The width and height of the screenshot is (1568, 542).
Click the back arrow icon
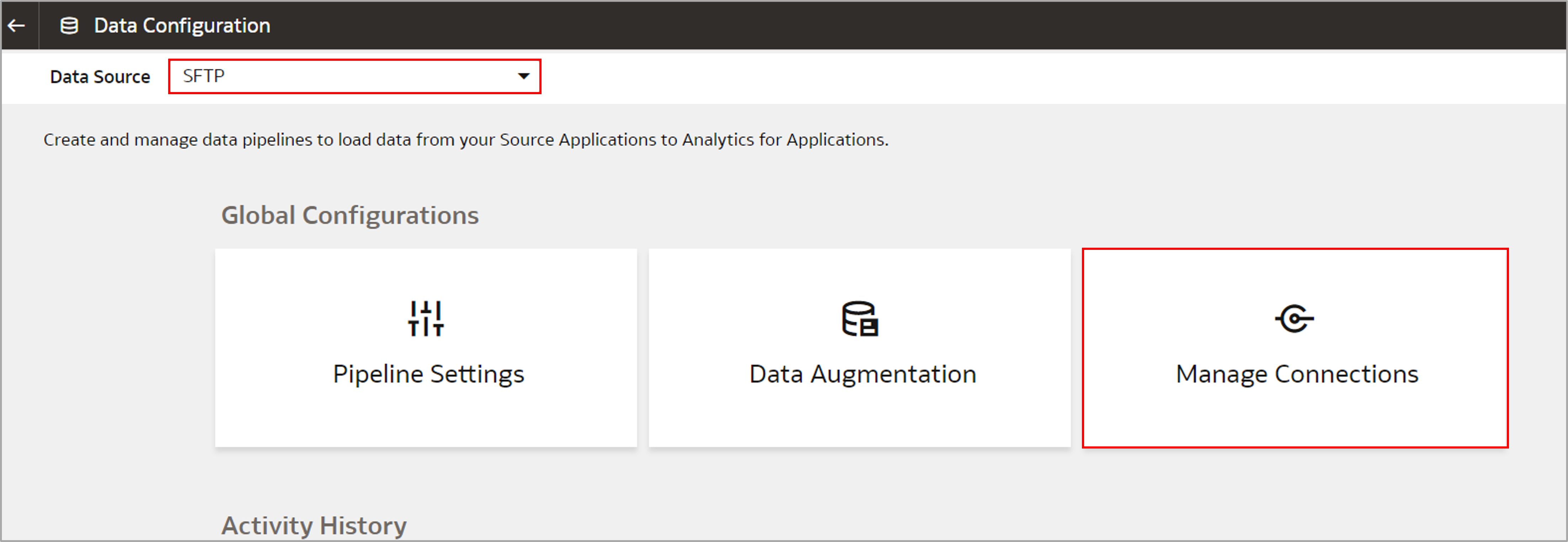coord(17,26)
